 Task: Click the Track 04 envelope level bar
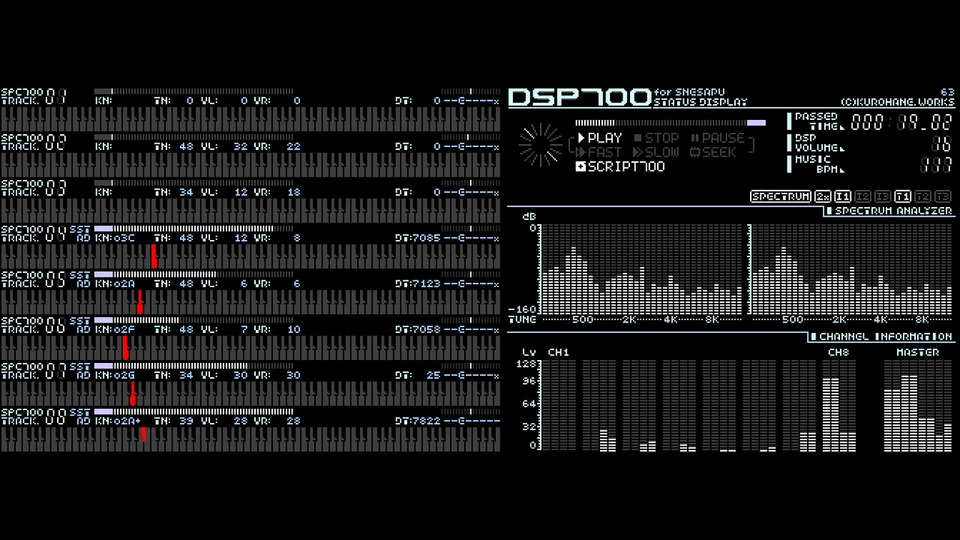(194, 229)
